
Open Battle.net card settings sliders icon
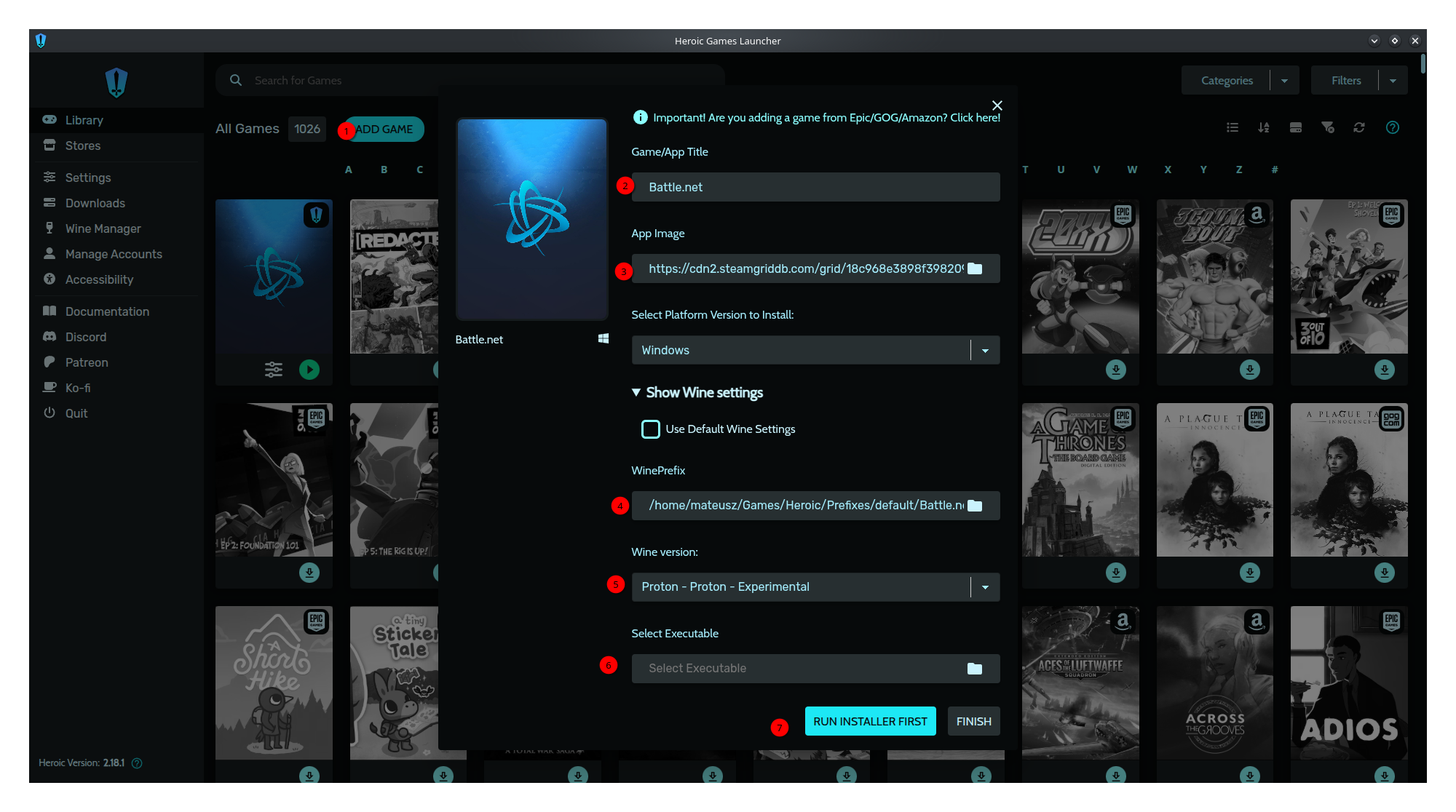(274, 370)
